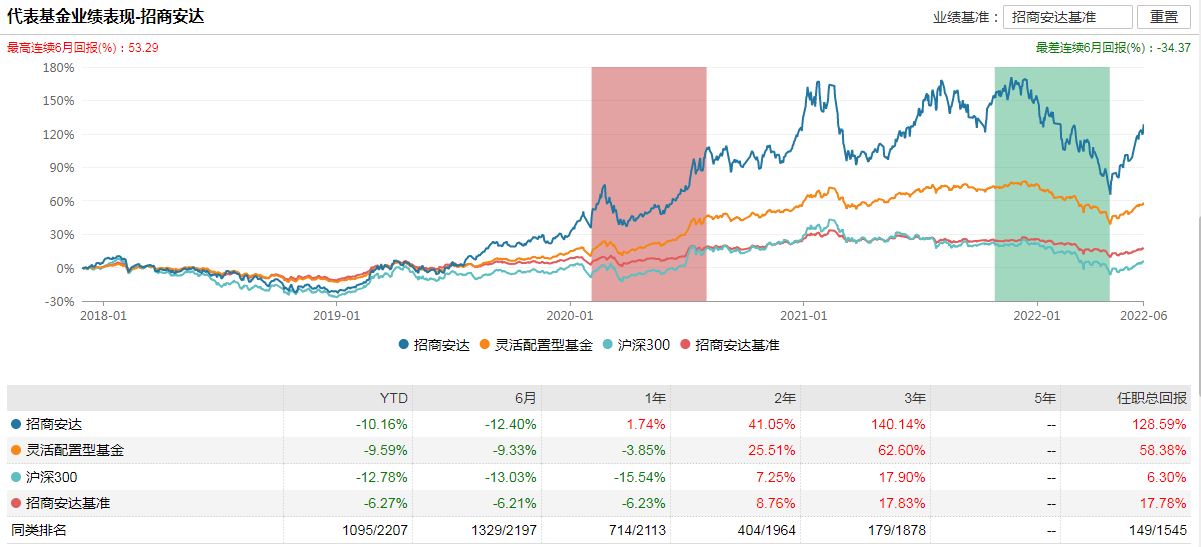Select the 6月 column header
The height and width of the screenshot is (547, 1201).
[526, 398]
